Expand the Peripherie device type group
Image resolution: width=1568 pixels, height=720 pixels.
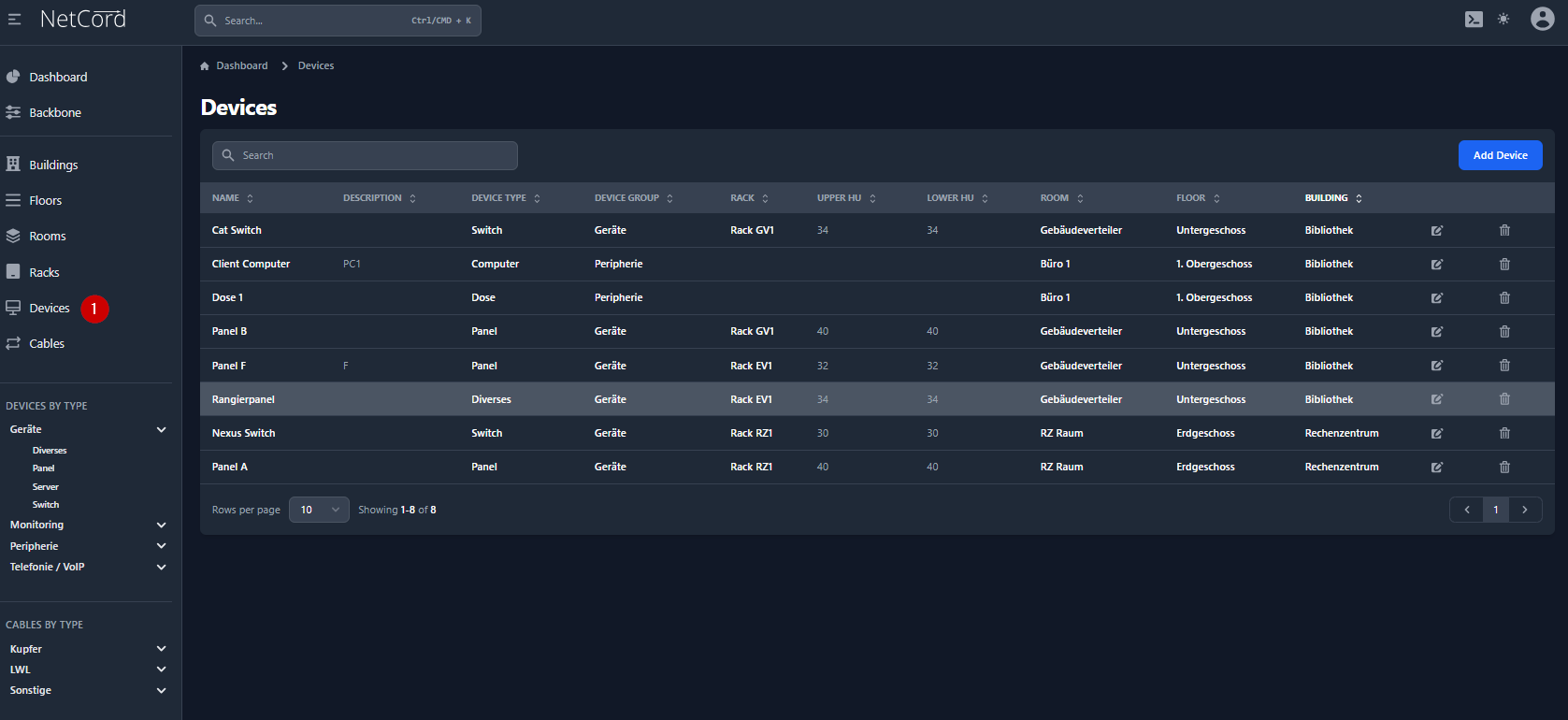click(x=161, y=546)
